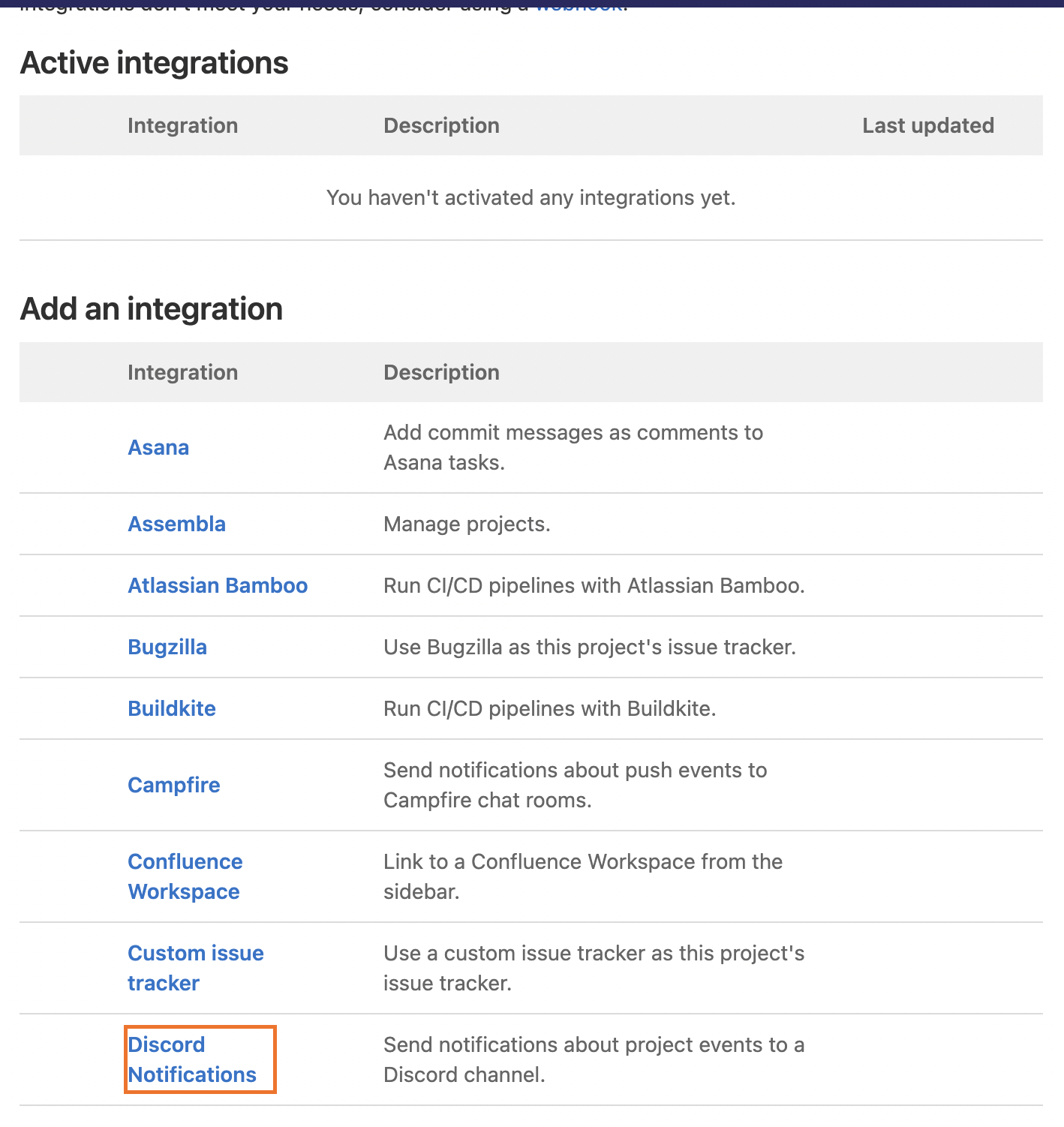Open the Asana integration link
1064x1127 pixels.
pyautogui.click(x=158, y=448)
